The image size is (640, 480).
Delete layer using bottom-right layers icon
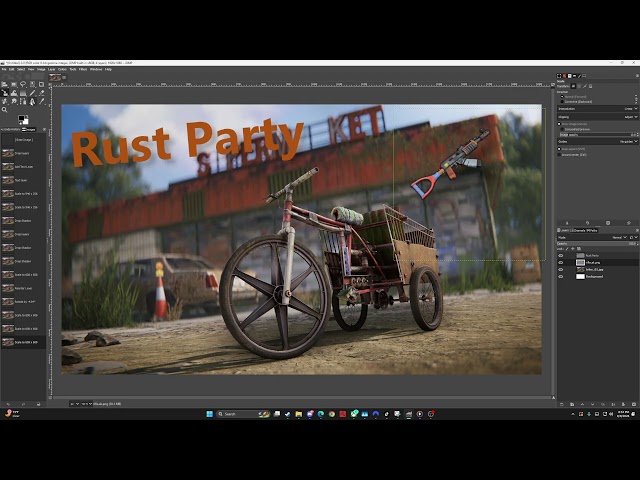pyautogui.click(x=634, y=404)
